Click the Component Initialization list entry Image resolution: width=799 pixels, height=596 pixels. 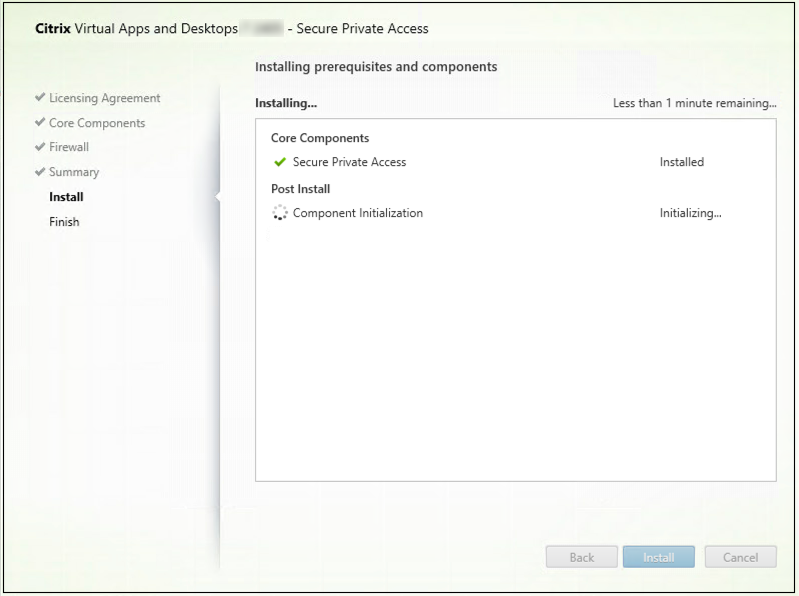[x=357, y=213]
